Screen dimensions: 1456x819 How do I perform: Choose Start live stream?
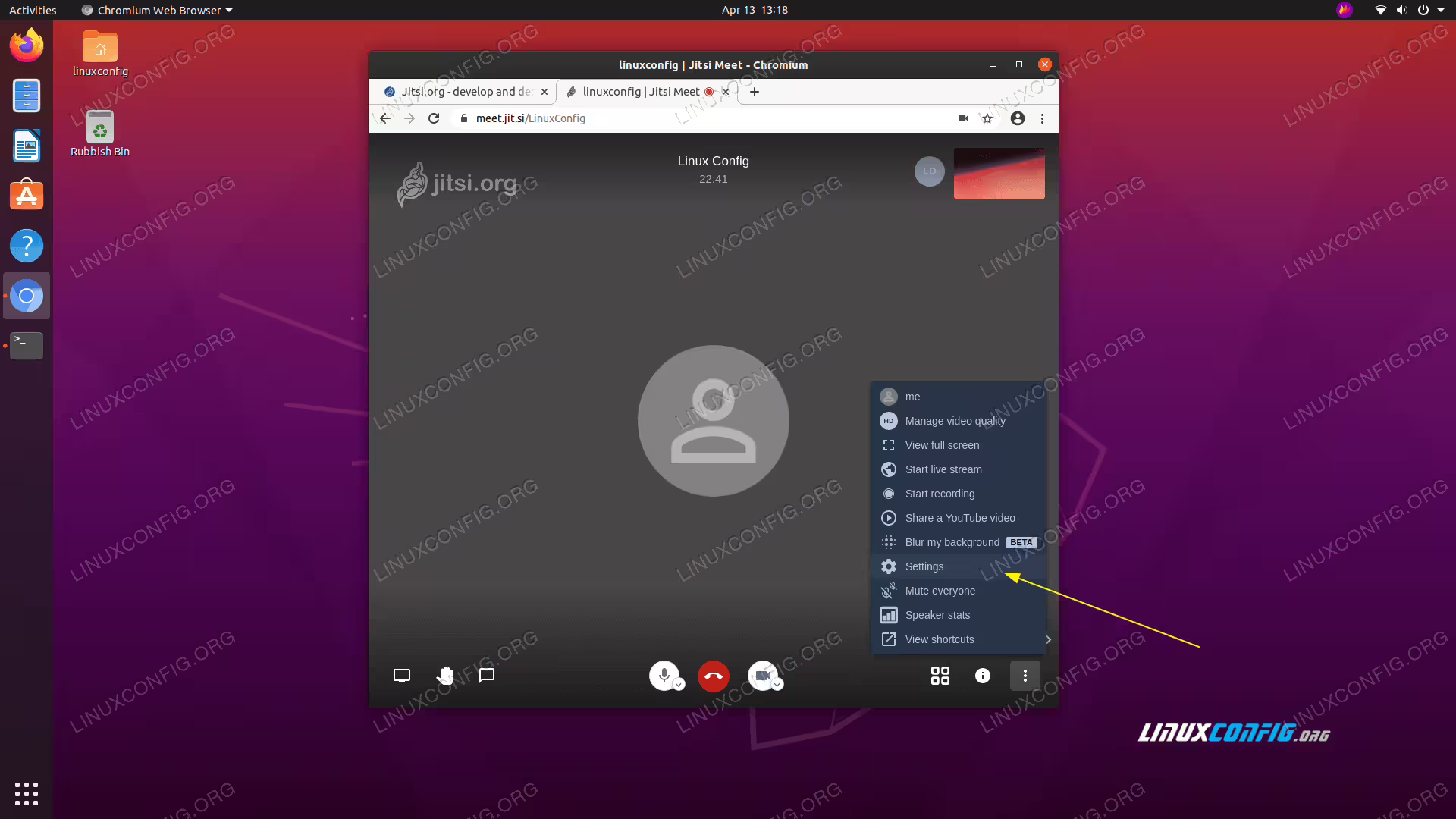tap(959, 469)
